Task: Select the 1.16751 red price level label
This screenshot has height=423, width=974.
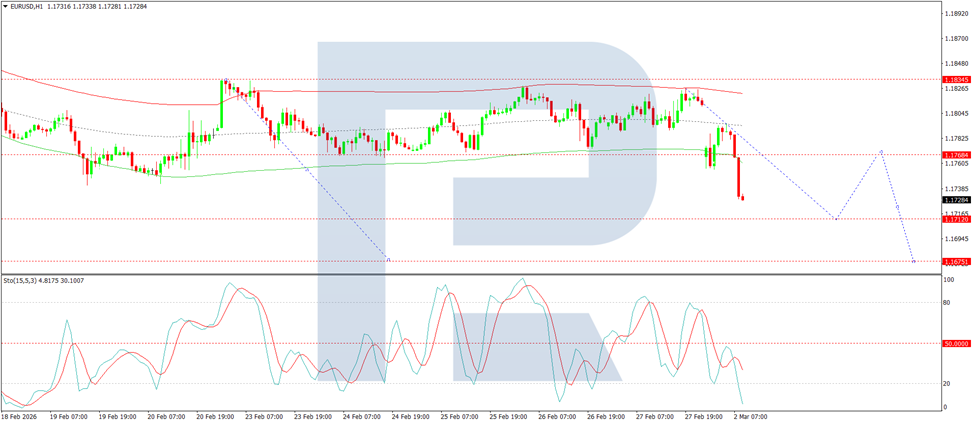Action: coord(954,262)
